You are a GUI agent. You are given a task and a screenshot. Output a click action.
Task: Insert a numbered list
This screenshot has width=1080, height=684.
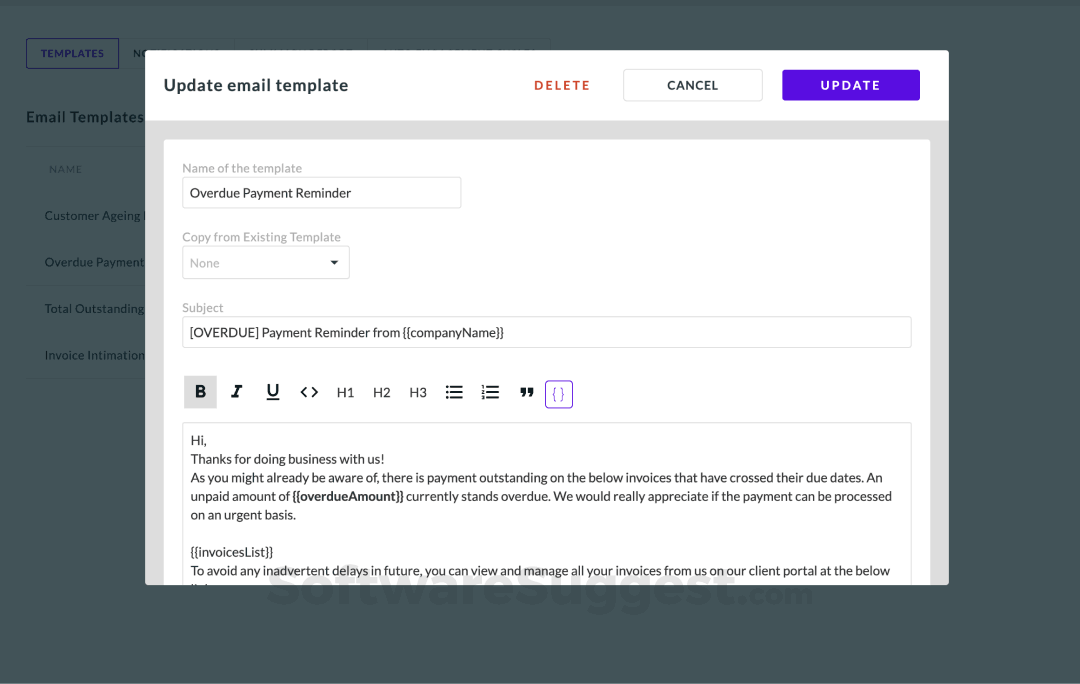pos(490,392)
